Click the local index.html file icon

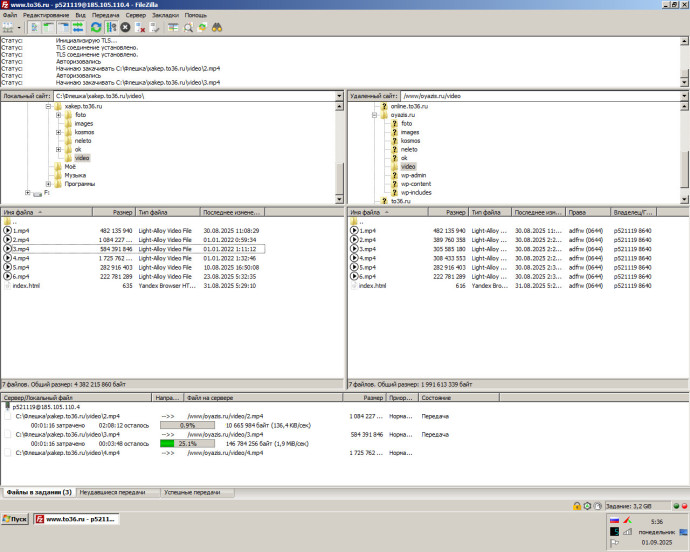point(7,286)
